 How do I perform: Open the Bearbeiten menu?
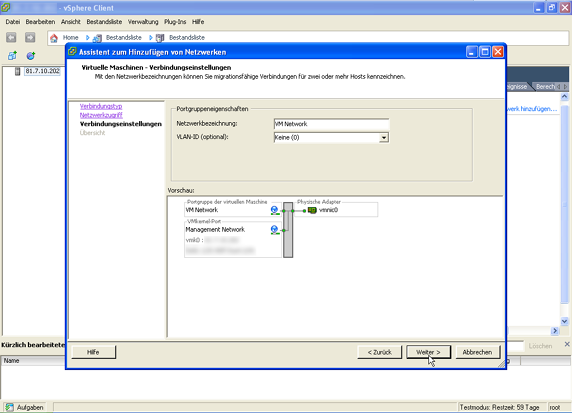click(x=40, y=22)
